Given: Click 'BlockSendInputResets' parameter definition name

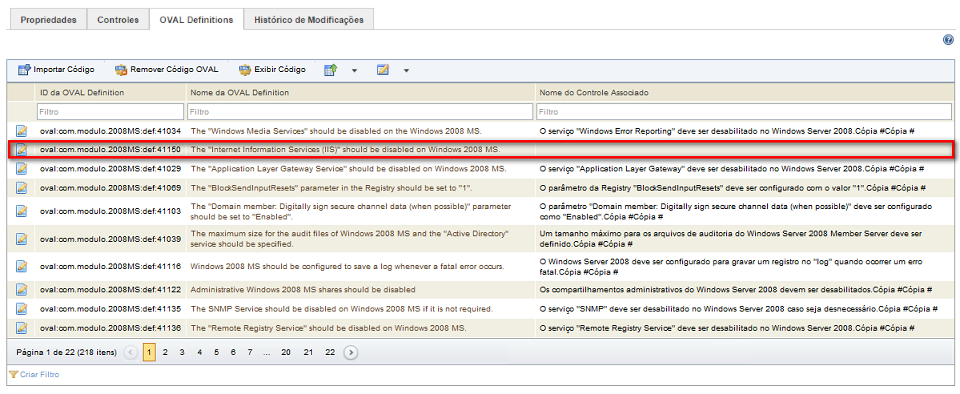Looking at the screenshot, I should pyautogui.click(x=331, y=187).
